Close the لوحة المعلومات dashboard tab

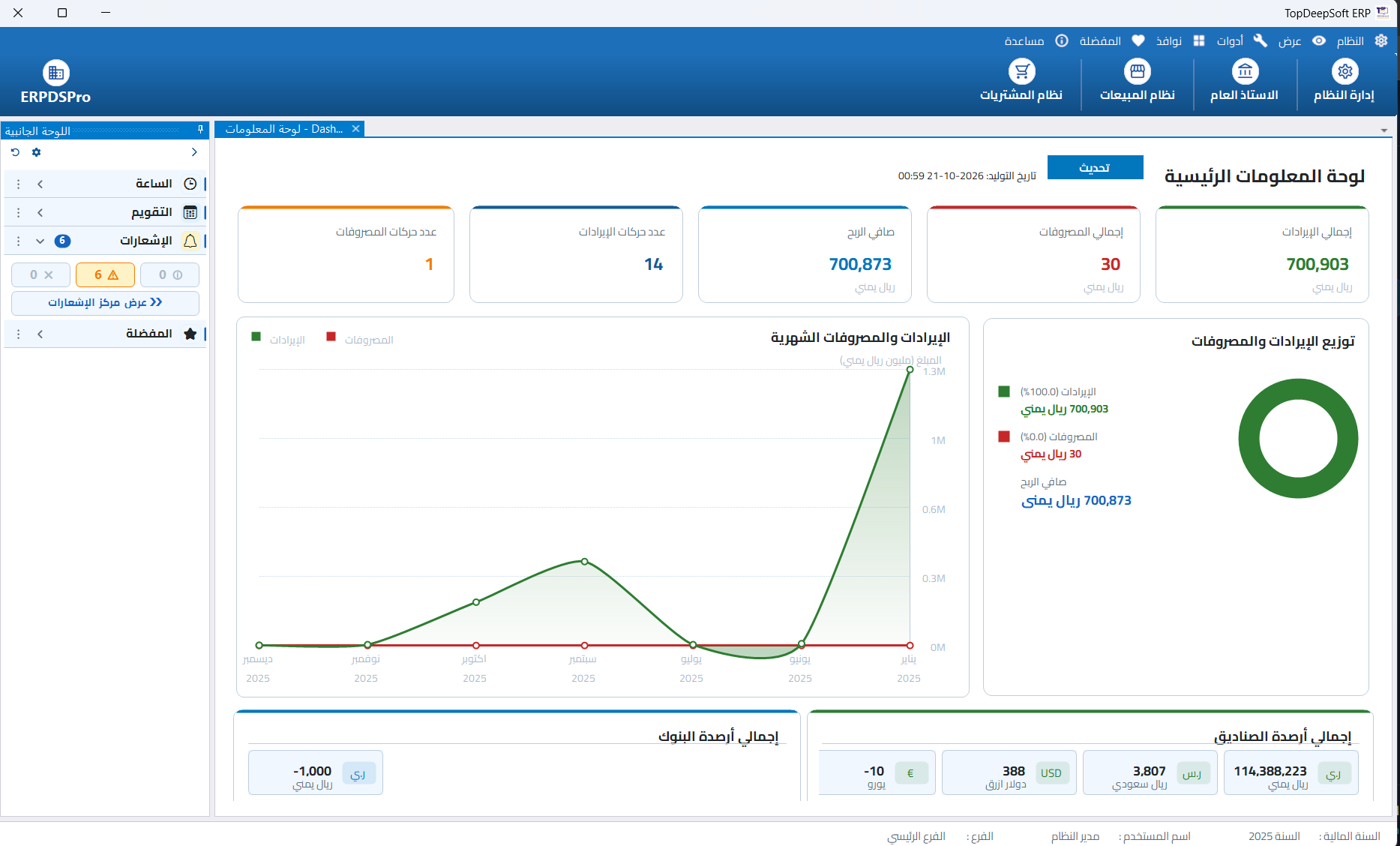[356, 129]
